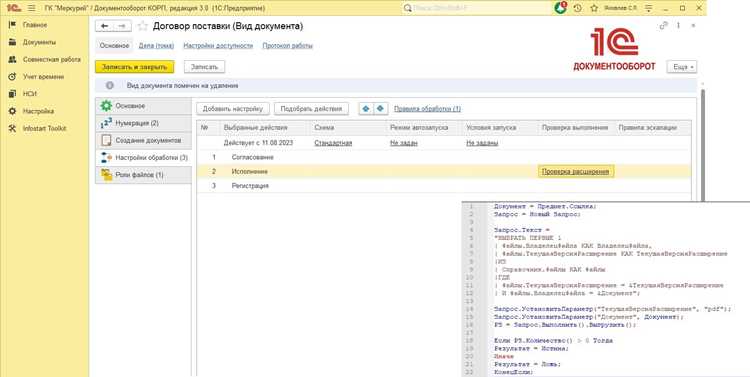Select the Настройки обработки (3) page
Image resolution: width=750 pixels, height=377 pixels.
(x=143, y=157)
